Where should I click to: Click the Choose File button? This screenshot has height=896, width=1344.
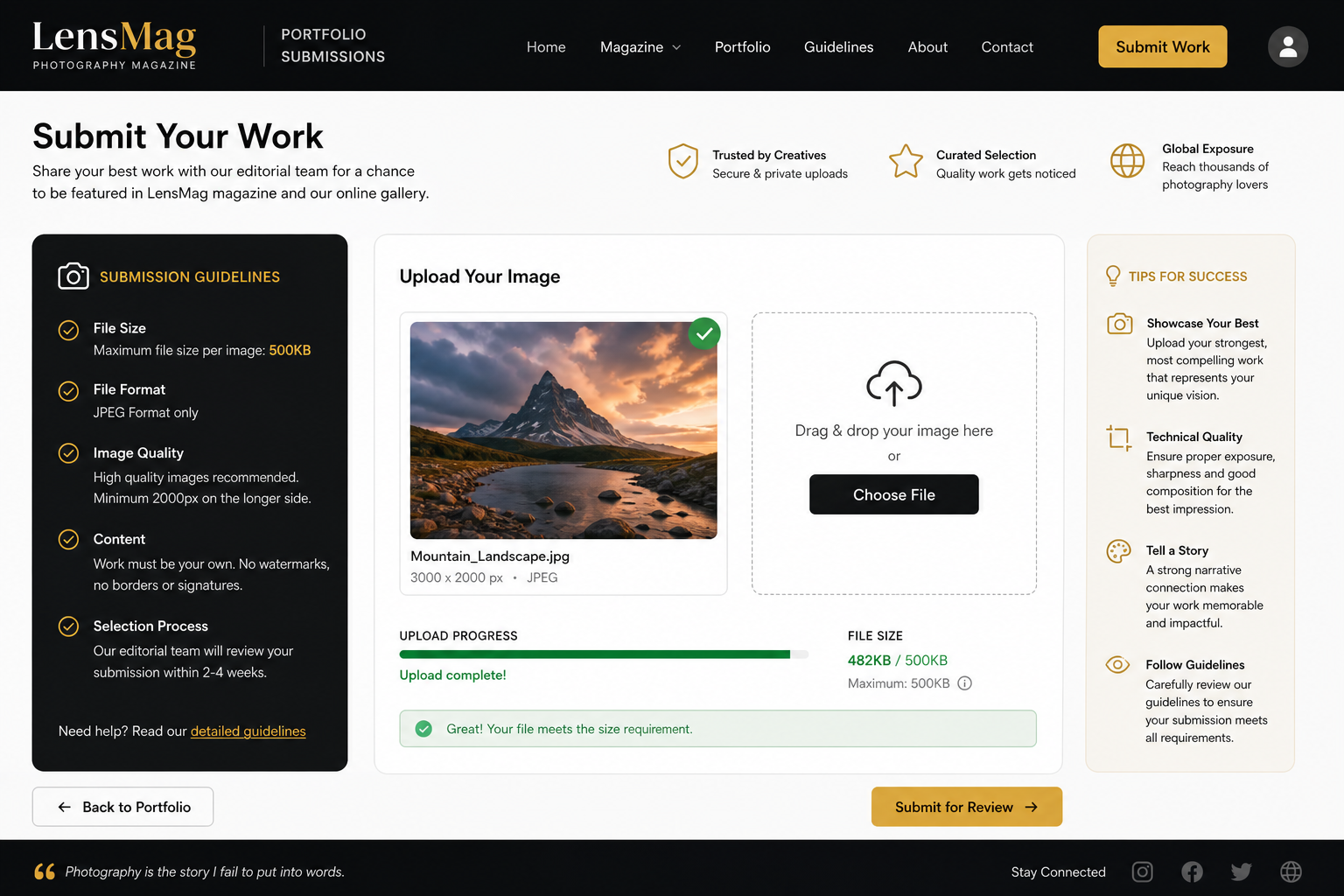(x=893, y=494)
